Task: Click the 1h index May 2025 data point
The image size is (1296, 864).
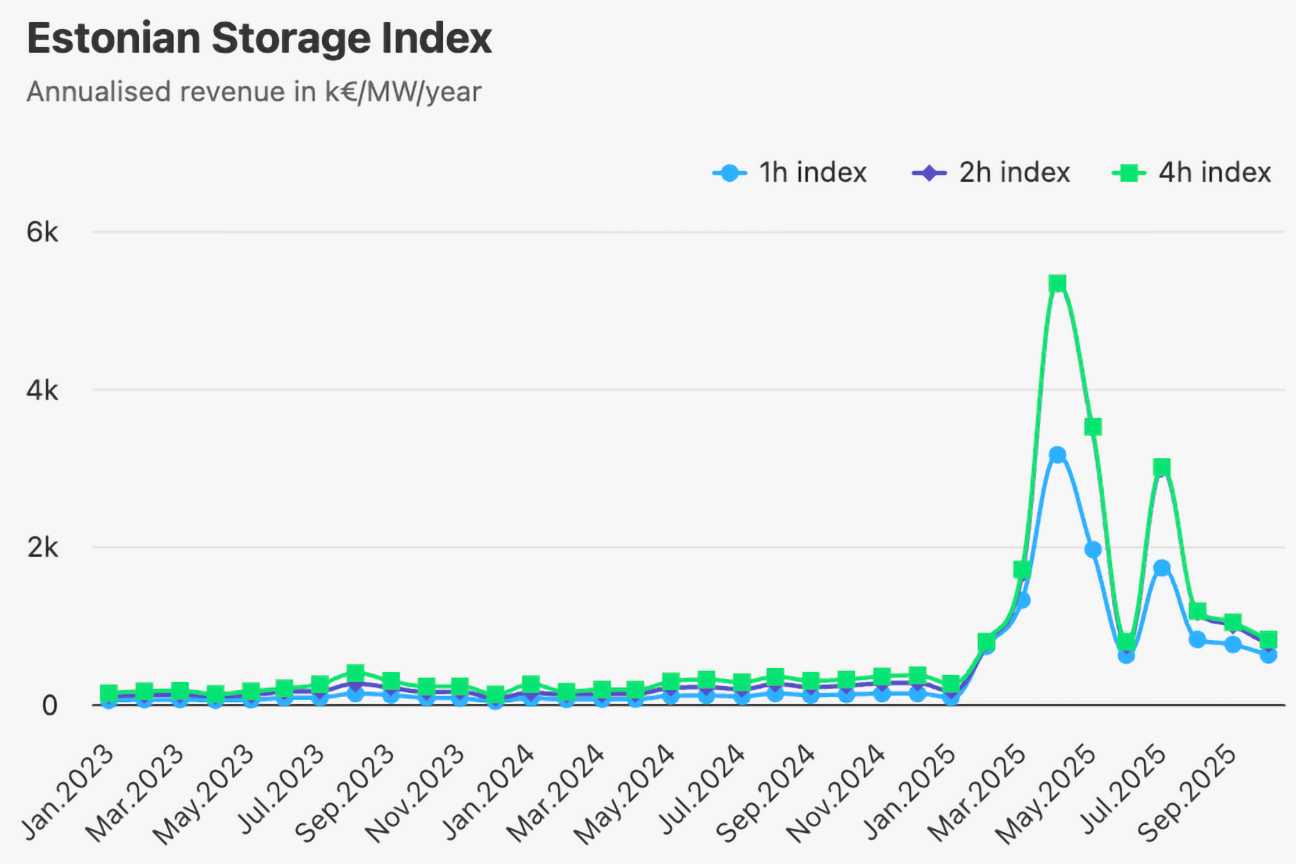Action: [1093, 549]
